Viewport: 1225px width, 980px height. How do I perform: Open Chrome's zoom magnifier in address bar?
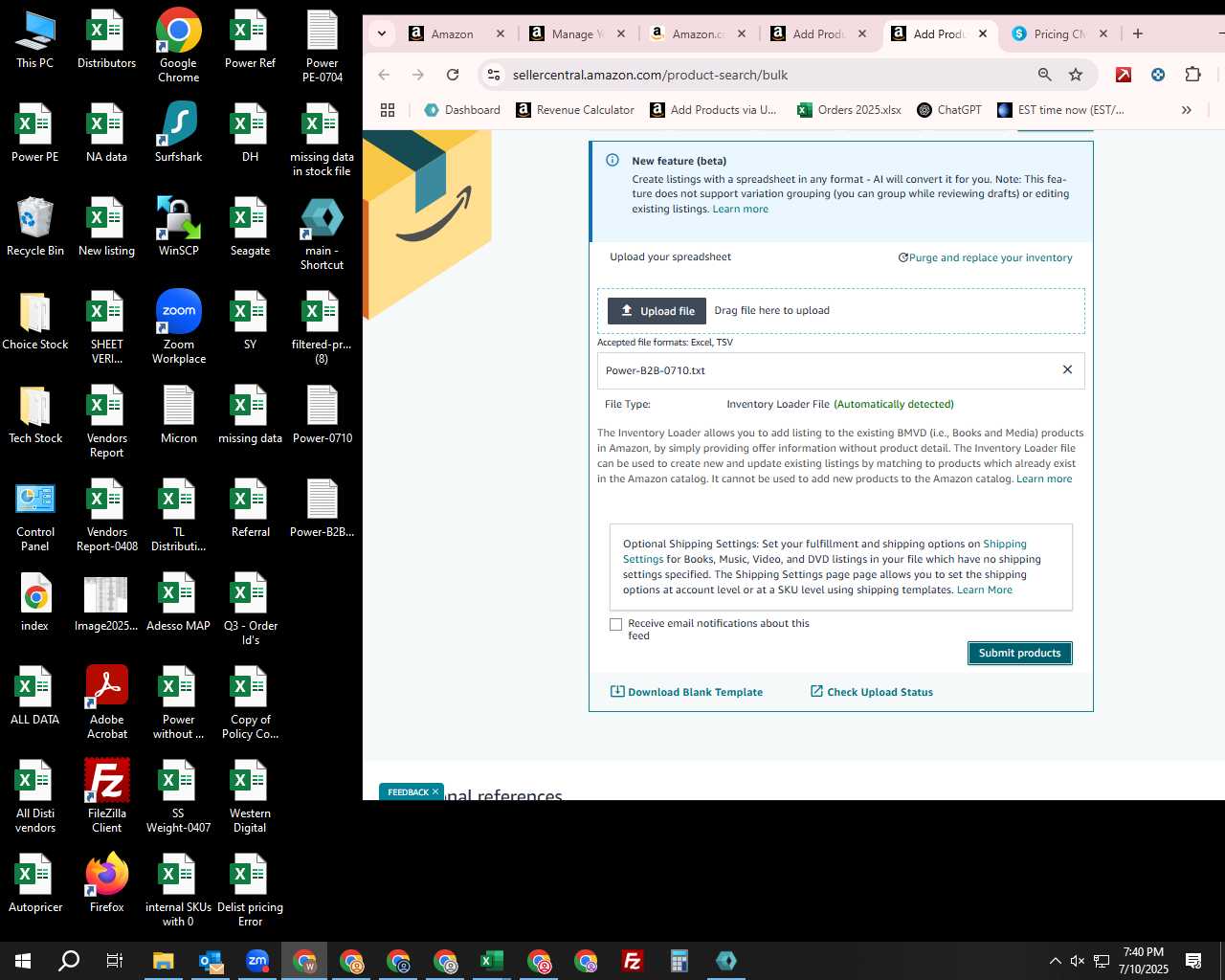click(x=1045, y=75)
